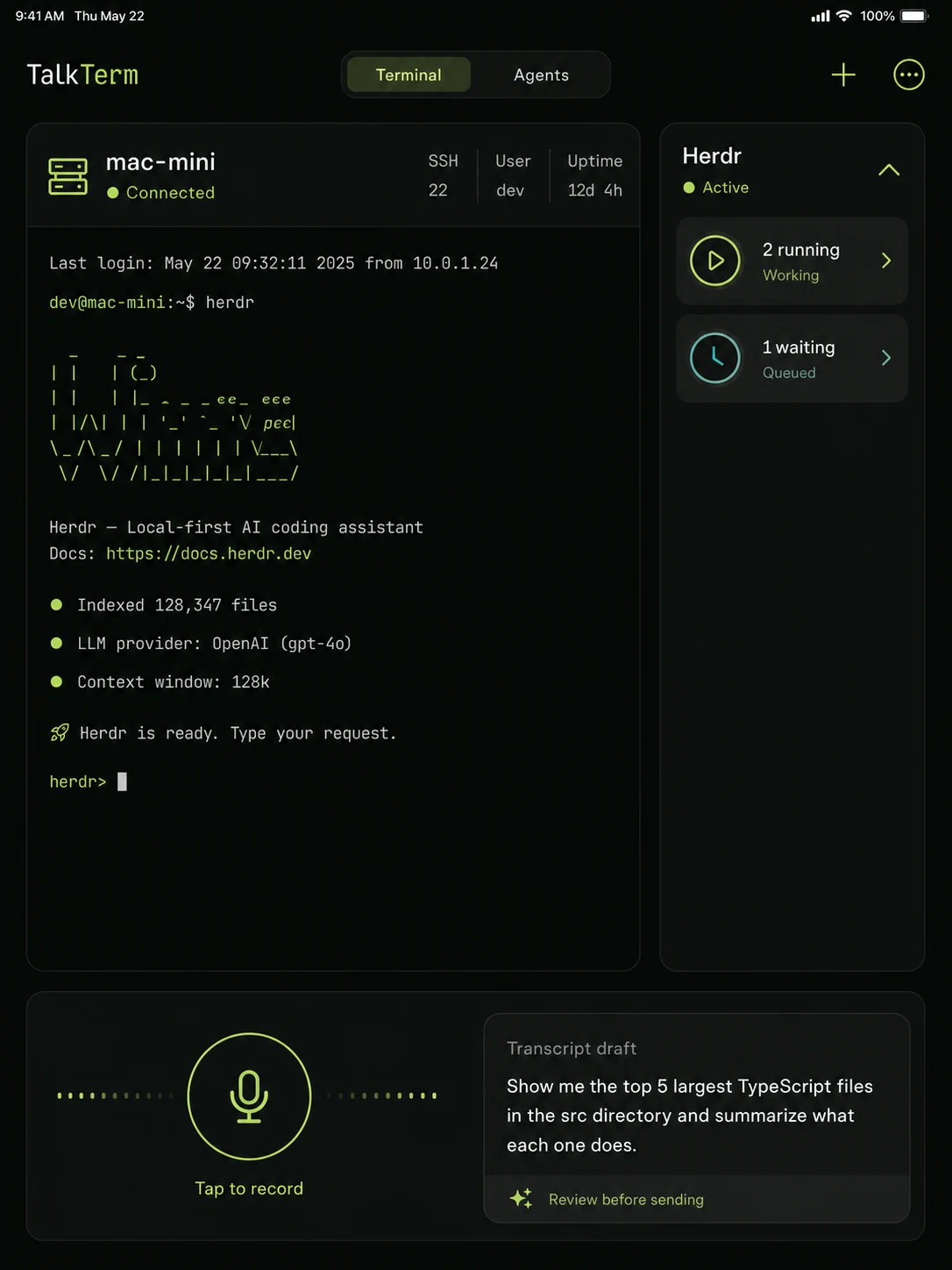
Task: Click Review before sending
Action: tap(626, 1199)
